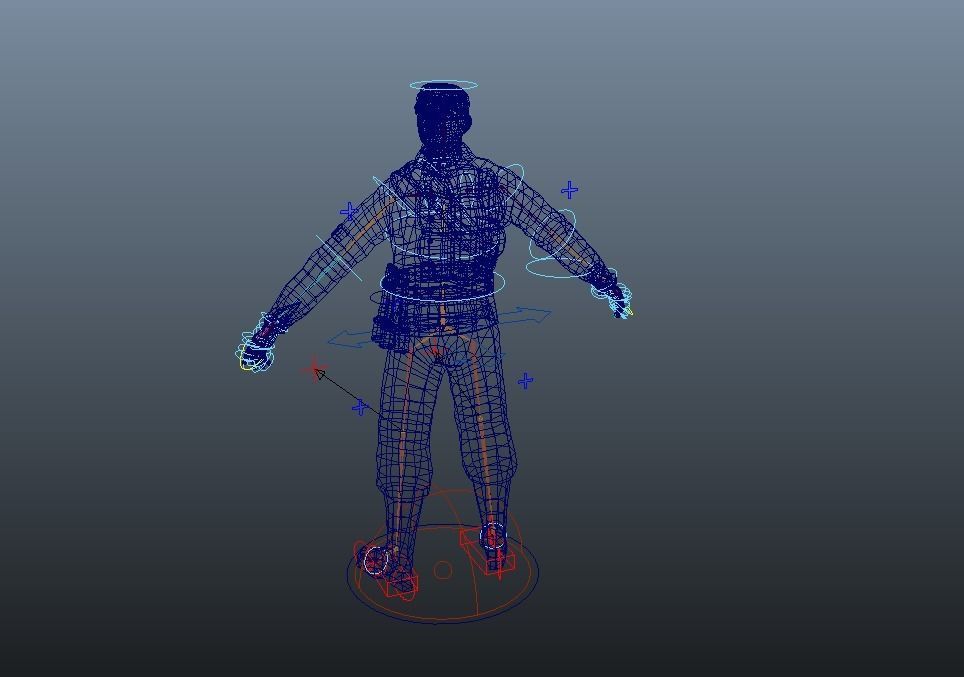Screen dimensions: 964x677
Task: Select the halo head control ring
Action: click(x=443, y=85)
